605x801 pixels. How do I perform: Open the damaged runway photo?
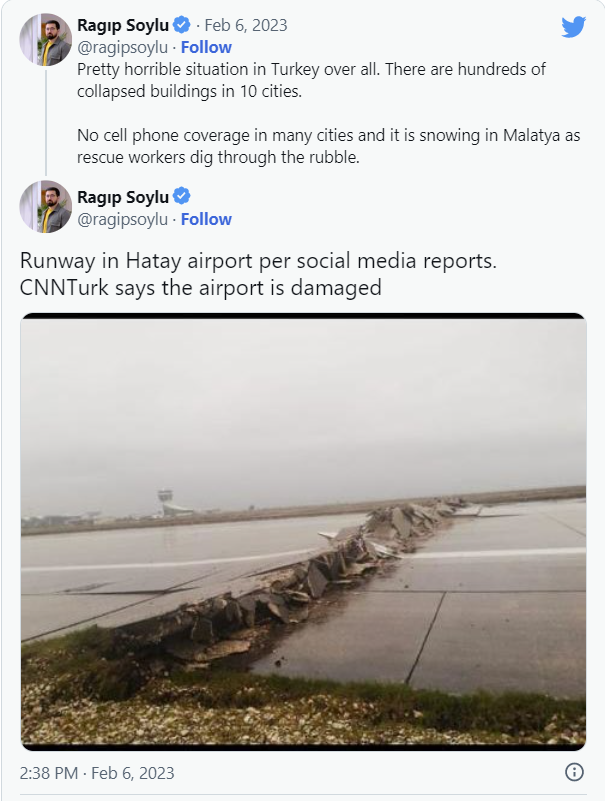tap(303, 530)
